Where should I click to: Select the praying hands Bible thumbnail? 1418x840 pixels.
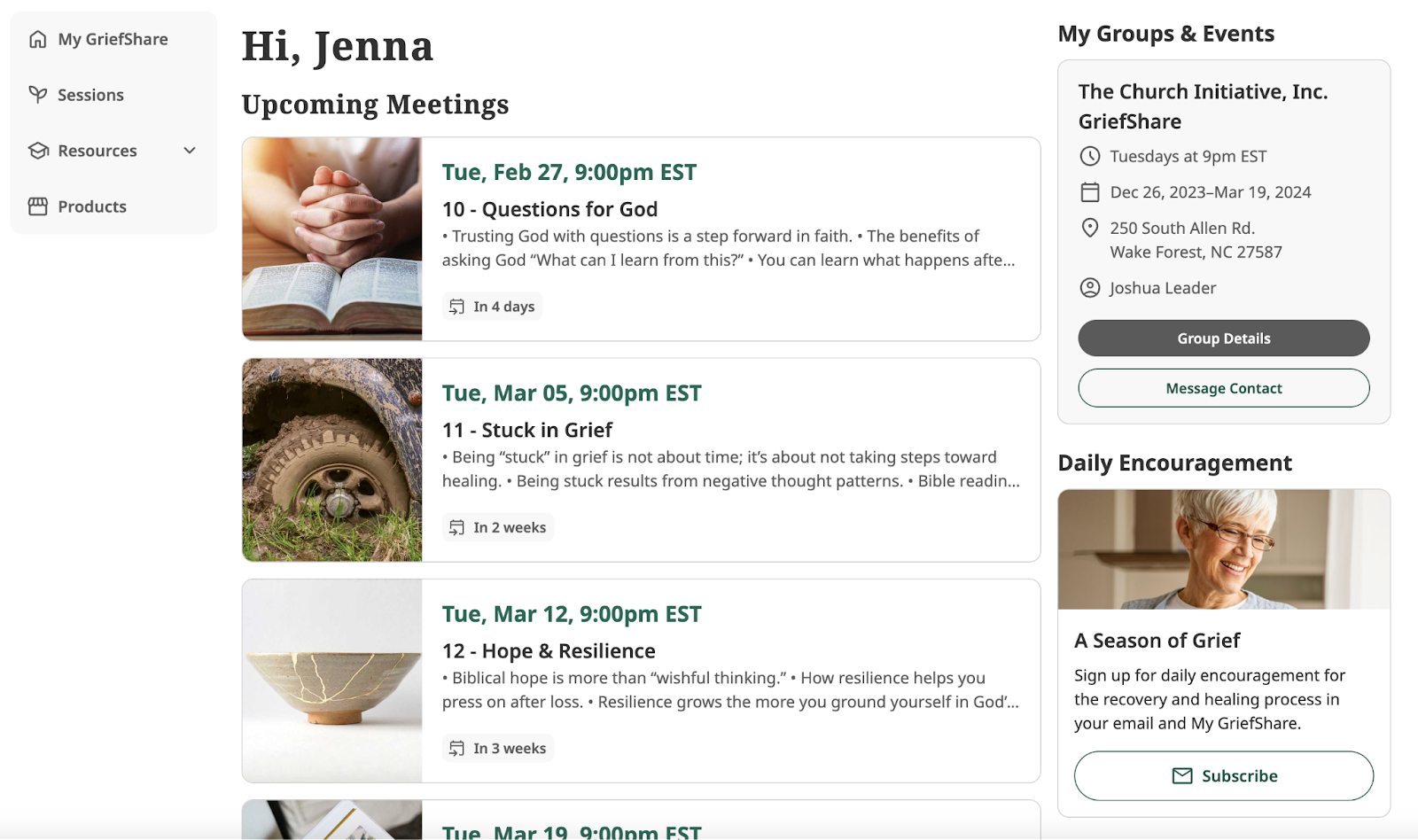point(332,238)
